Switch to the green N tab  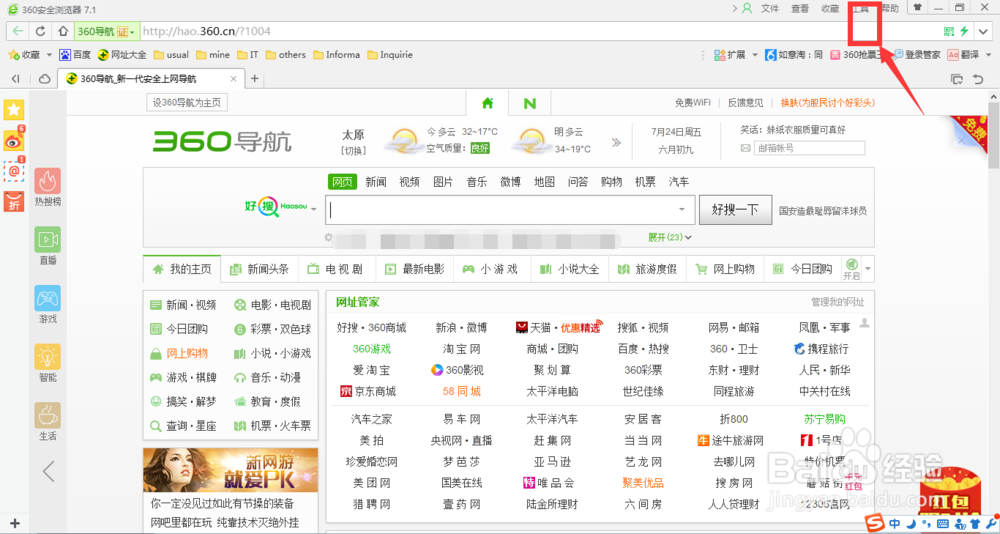(529, 103)
